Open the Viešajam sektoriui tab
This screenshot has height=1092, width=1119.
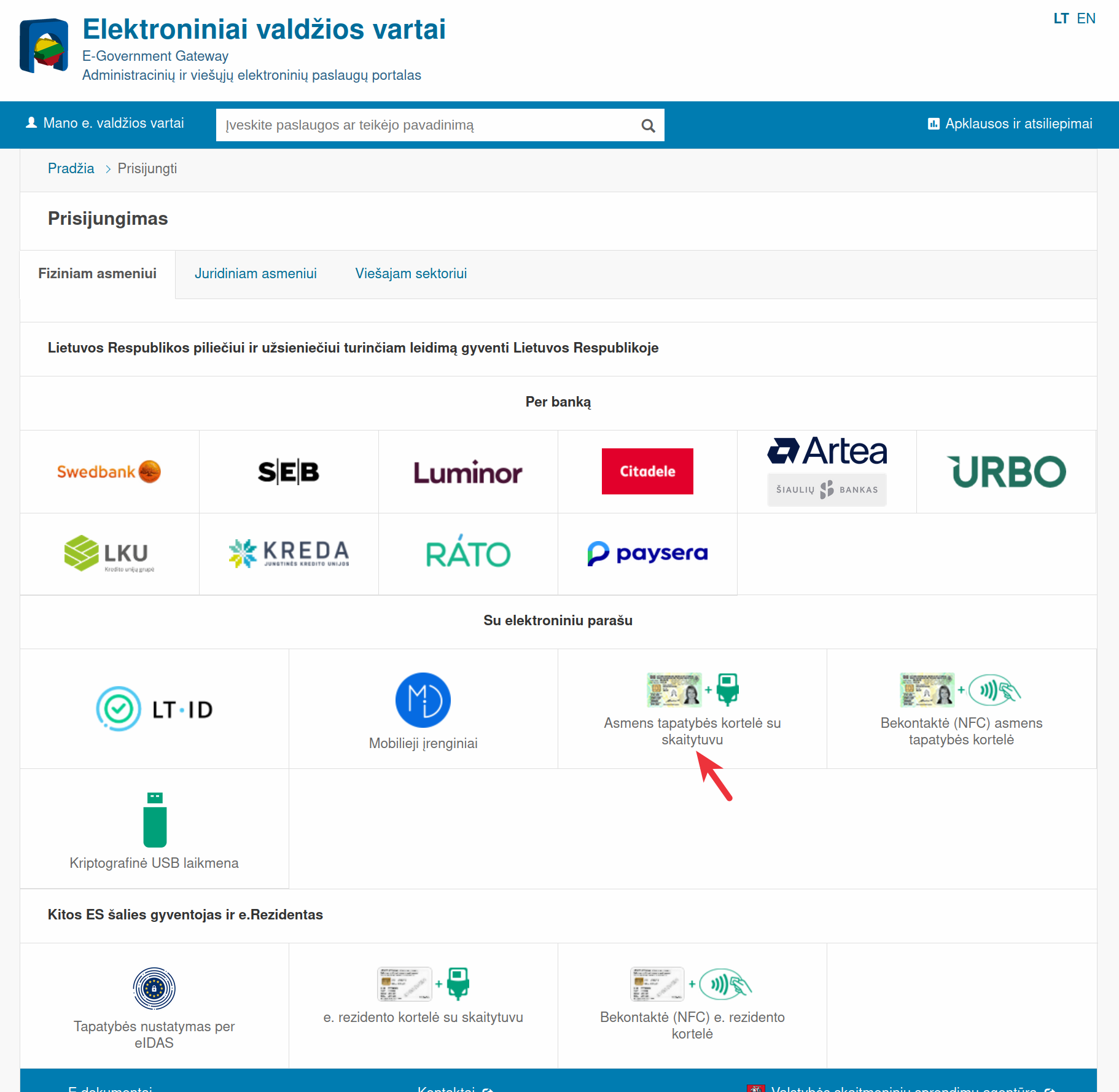411,274
